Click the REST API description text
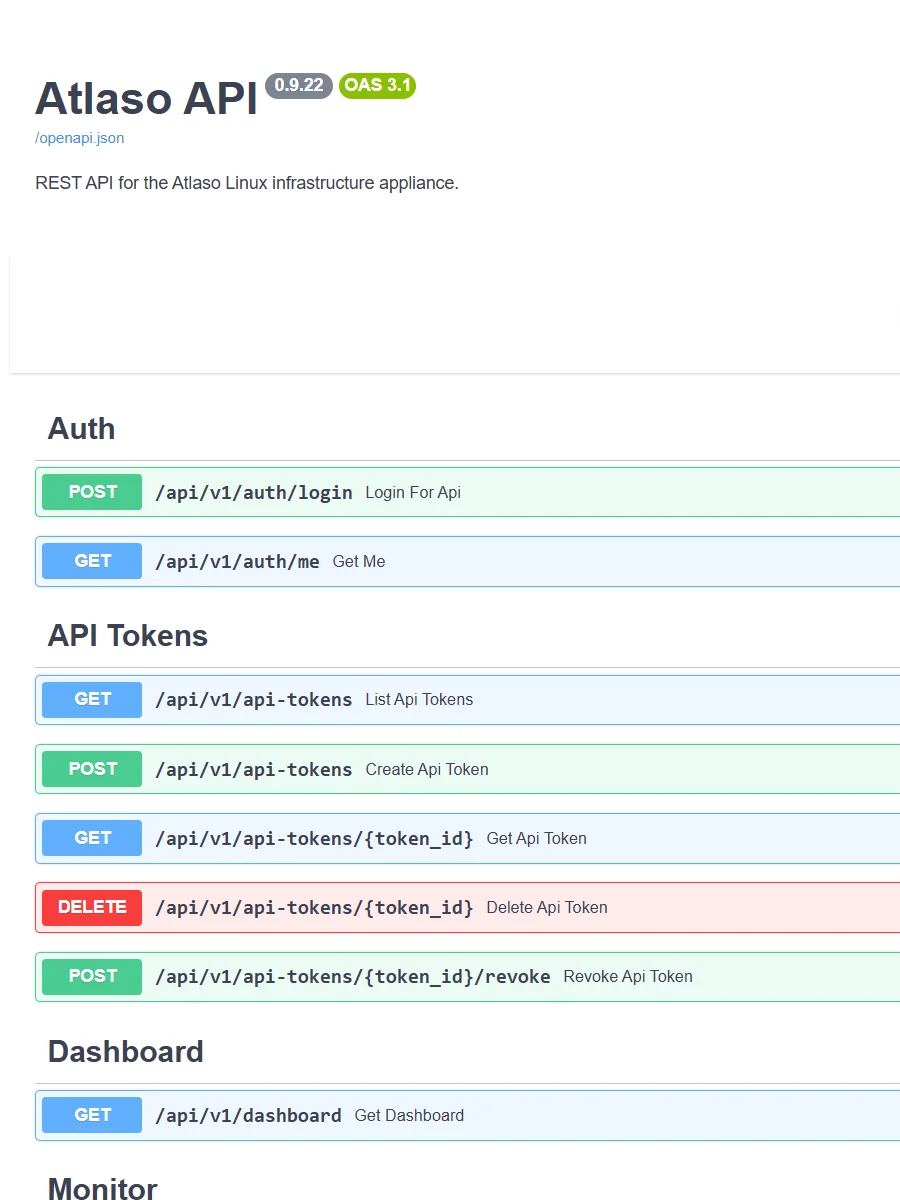Screen dimensions: 900x1200 tap(247, 183)
